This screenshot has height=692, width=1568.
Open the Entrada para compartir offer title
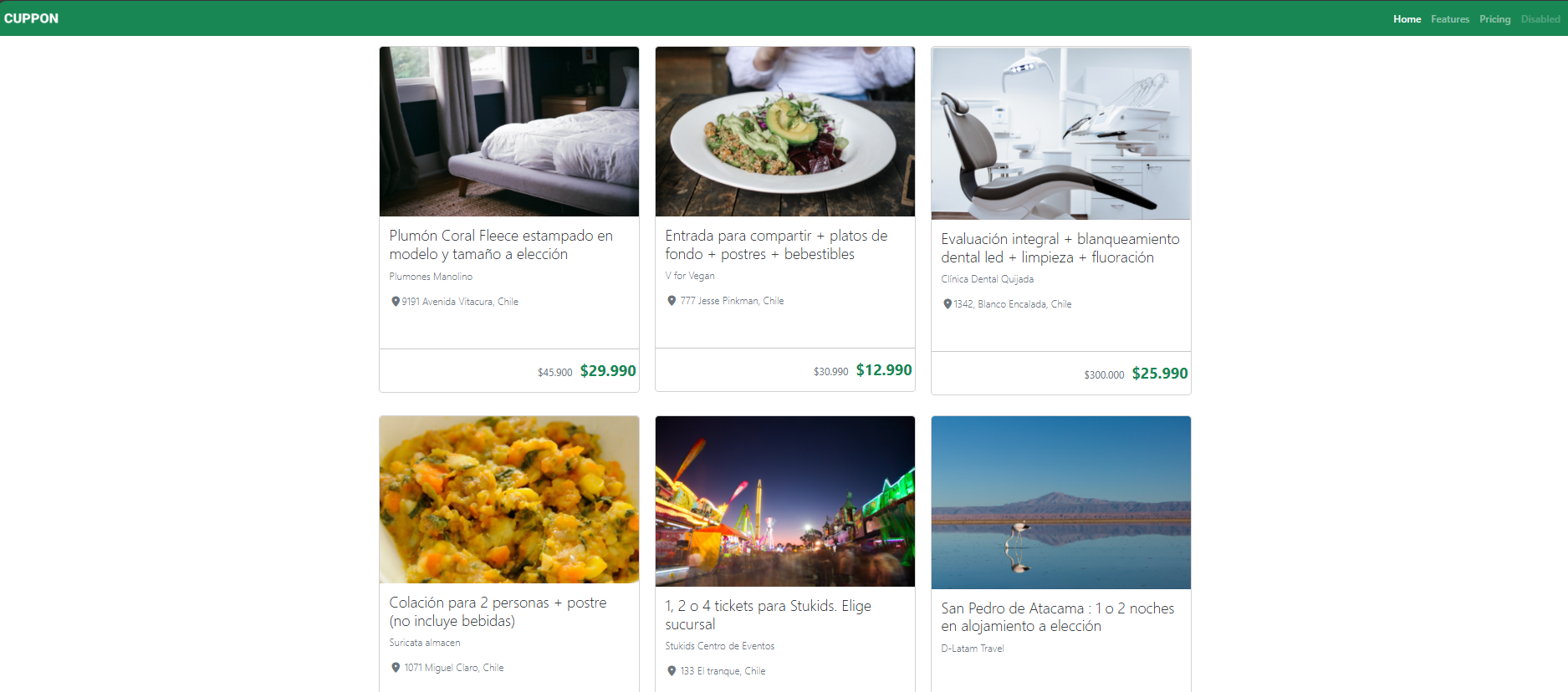click(776, 245)
